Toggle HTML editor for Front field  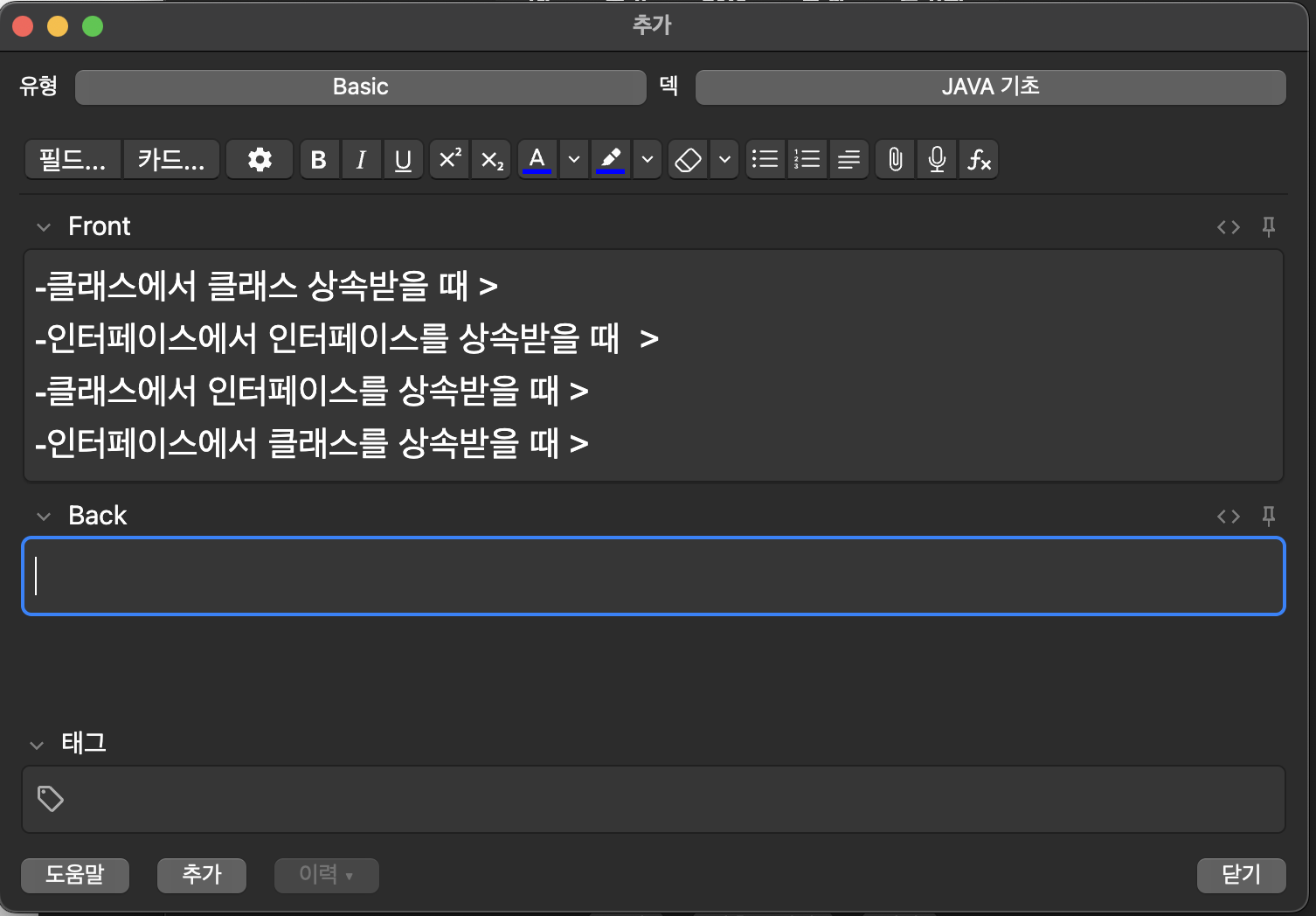1229,227
